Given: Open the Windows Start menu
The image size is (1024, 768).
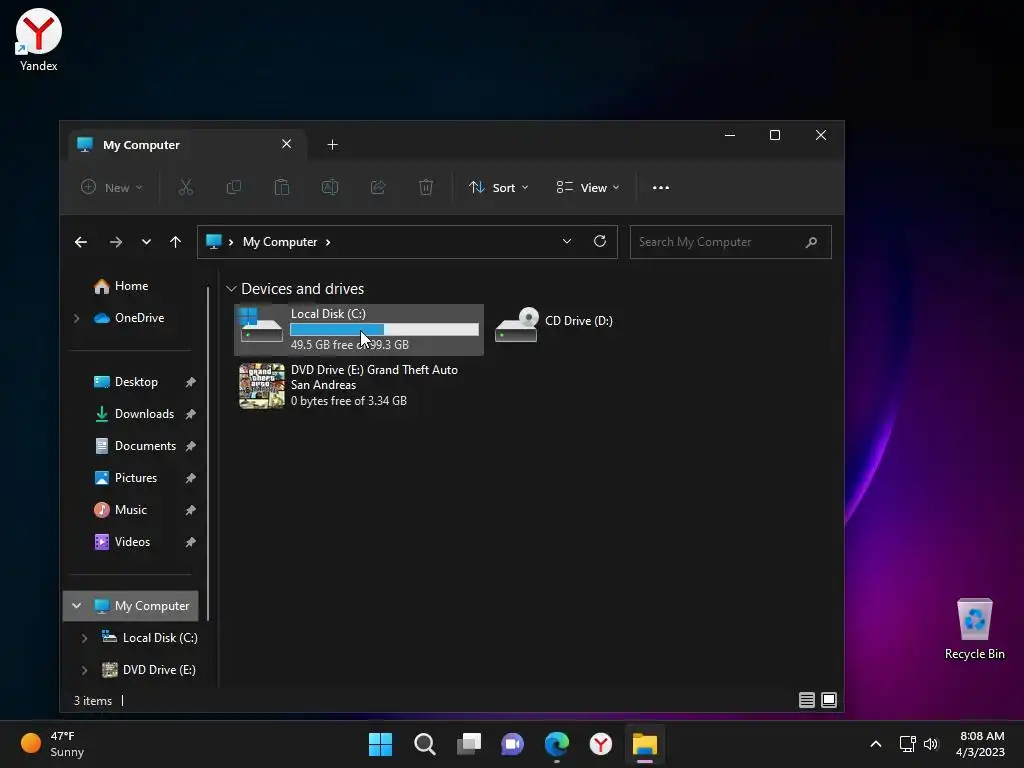Looking at the screenshot, I should pos(380,744).
